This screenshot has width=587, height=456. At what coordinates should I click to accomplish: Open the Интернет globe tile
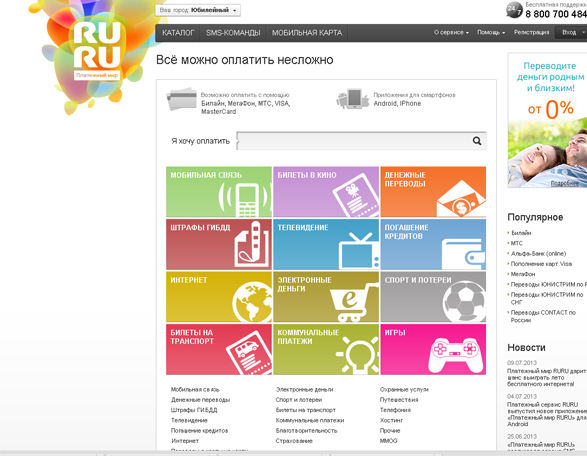click(219, 297)
